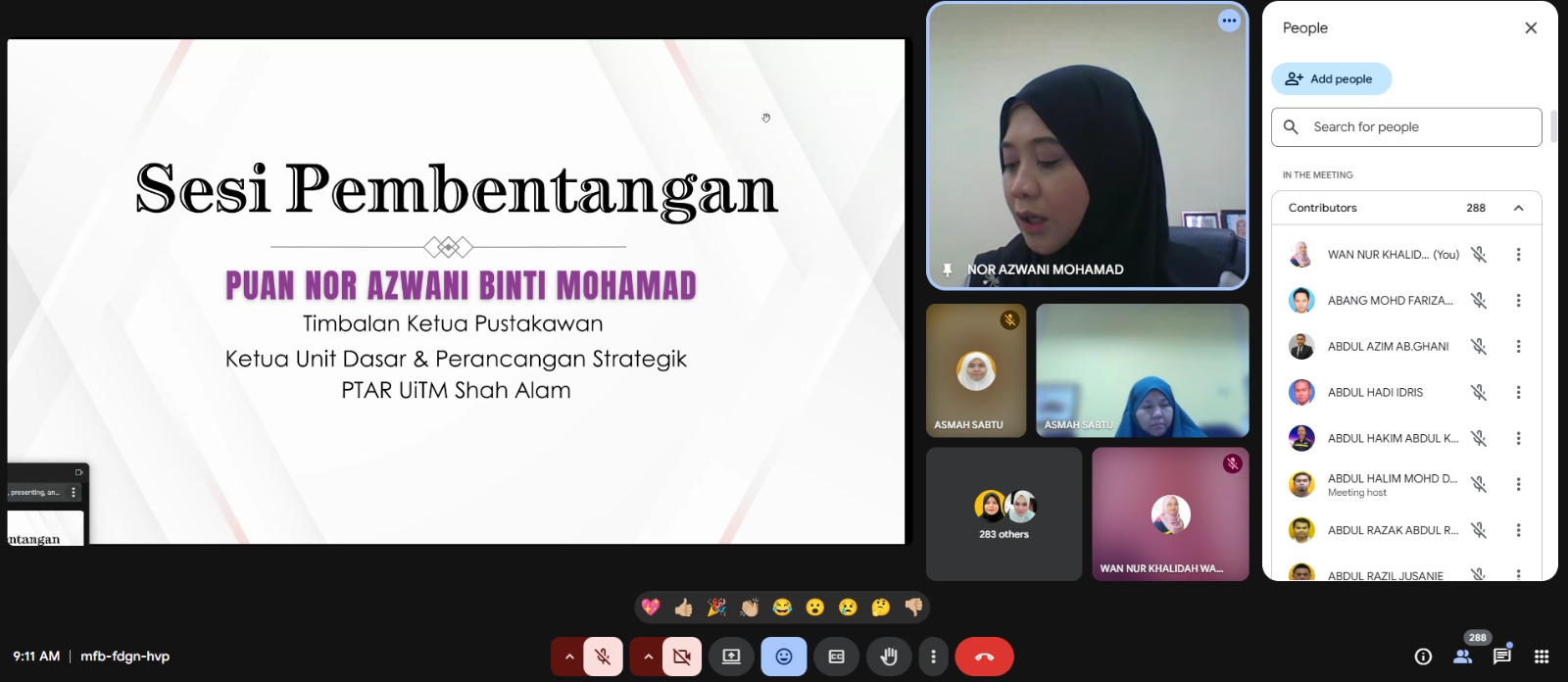The height and width of the screenshot is (682, 1568).
Task: Click the Add people button
Action: point(1331,79)
